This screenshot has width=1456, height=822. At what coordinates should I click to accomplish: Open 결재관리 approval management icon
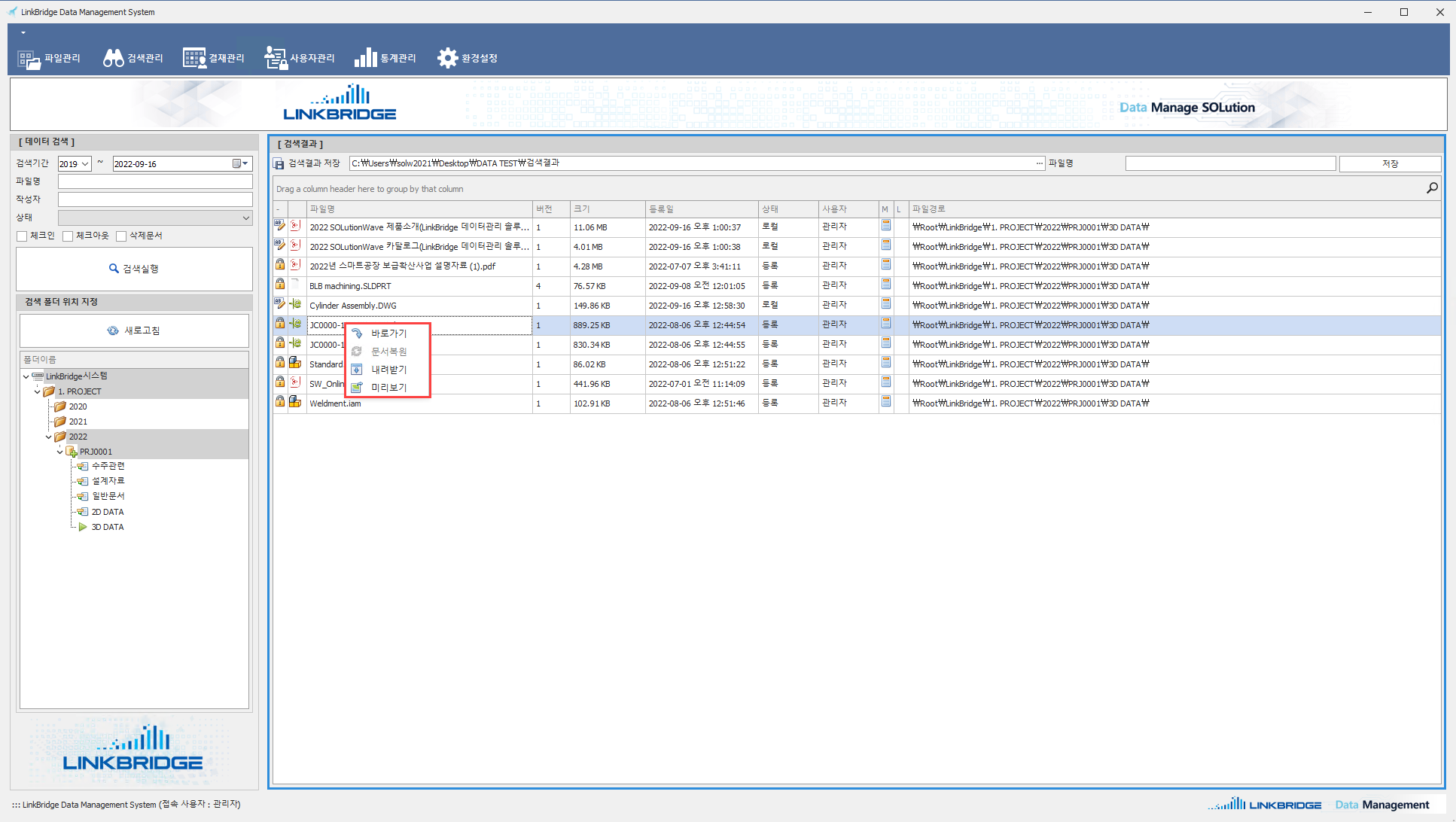coord(194,59)
